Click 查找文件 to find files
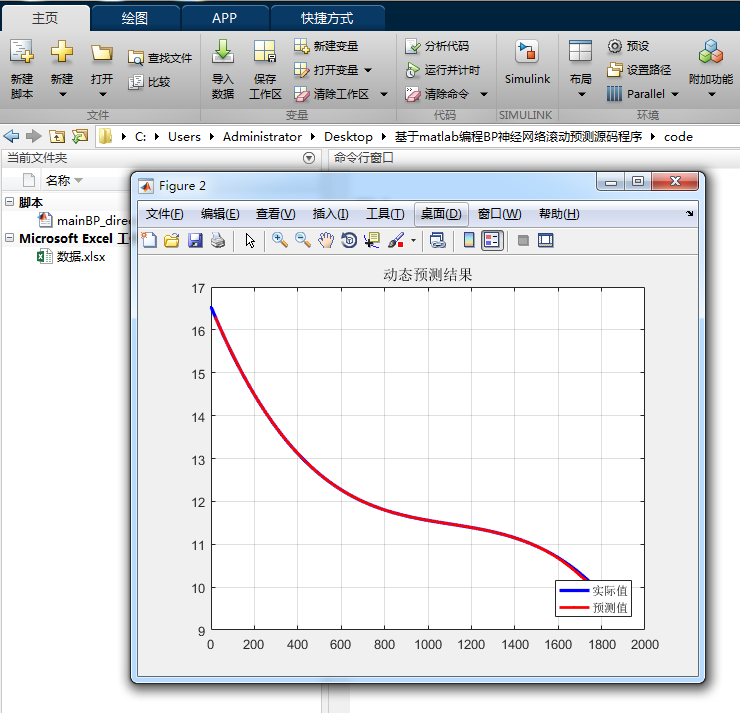 (x=160, y=58)
